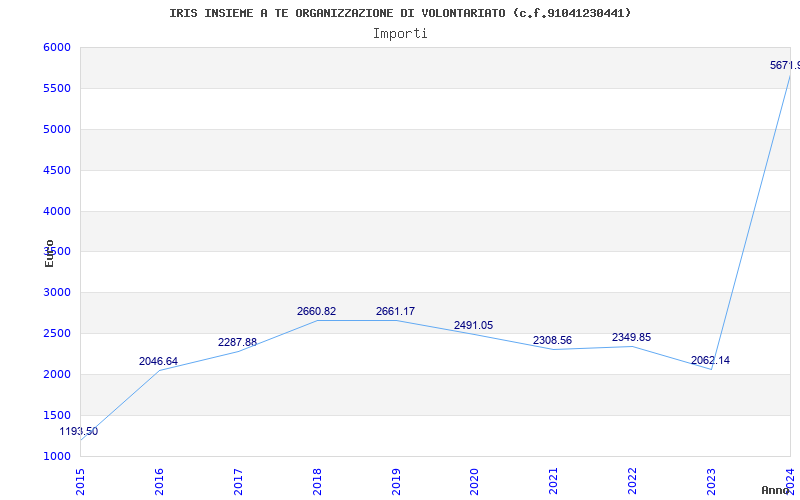The width and height of the screenshot is (800, 500).
Task: Click the data label 2062.14
Action: [710, 361]
